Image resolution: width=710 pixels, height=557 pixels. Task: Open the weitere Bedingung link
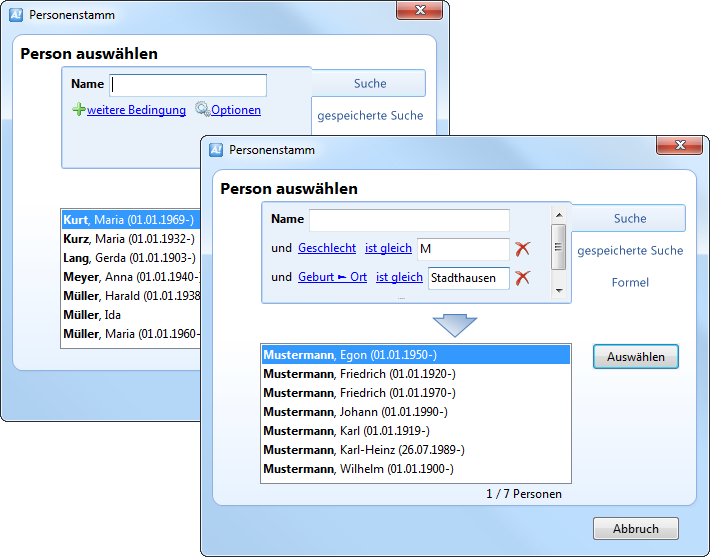pos(136,110)
